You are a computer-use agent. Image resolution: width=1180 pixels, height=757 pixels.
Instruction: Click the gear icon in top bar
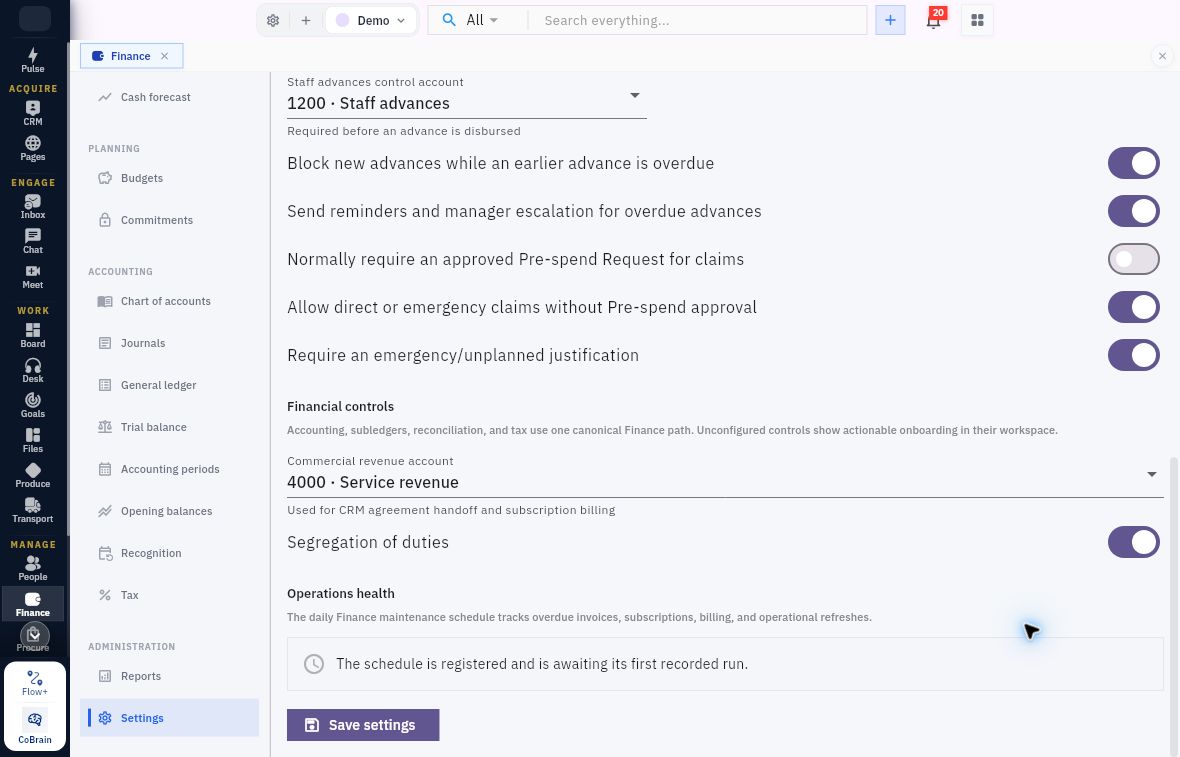click(x=273, y=20)
